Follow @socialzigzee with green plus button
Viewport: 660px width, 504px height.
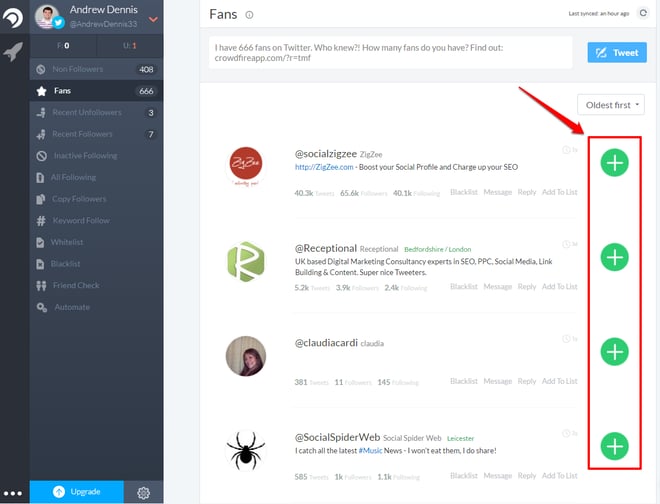pyautogui.click(x=614, y=163)
